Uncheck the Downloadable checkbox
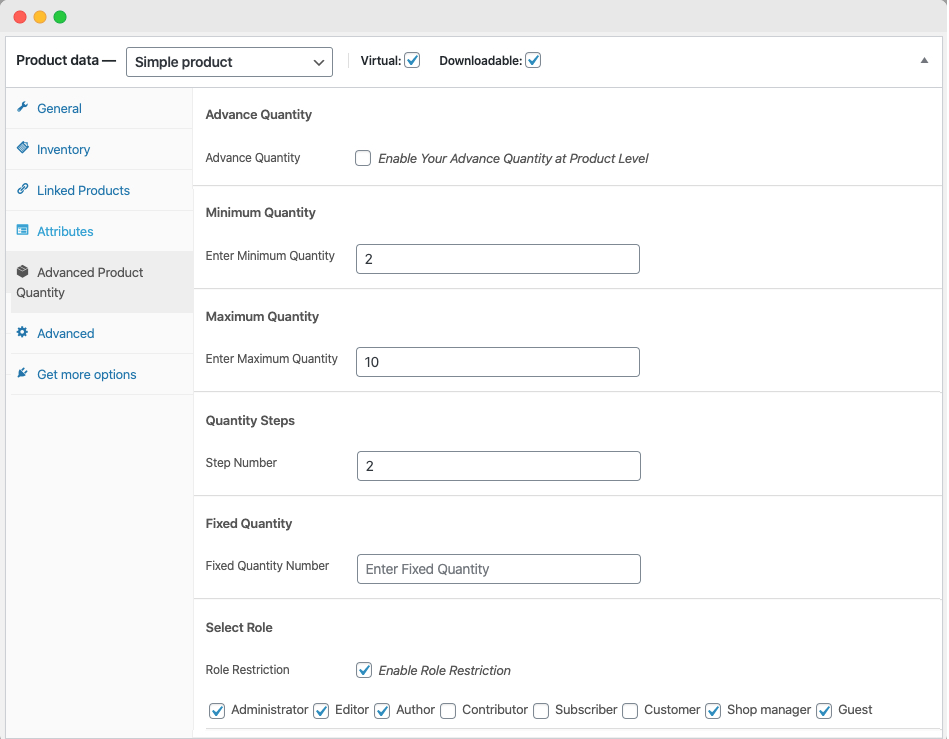Image resolution: width=949 pixels, height=739 pixels. point(533,61)
